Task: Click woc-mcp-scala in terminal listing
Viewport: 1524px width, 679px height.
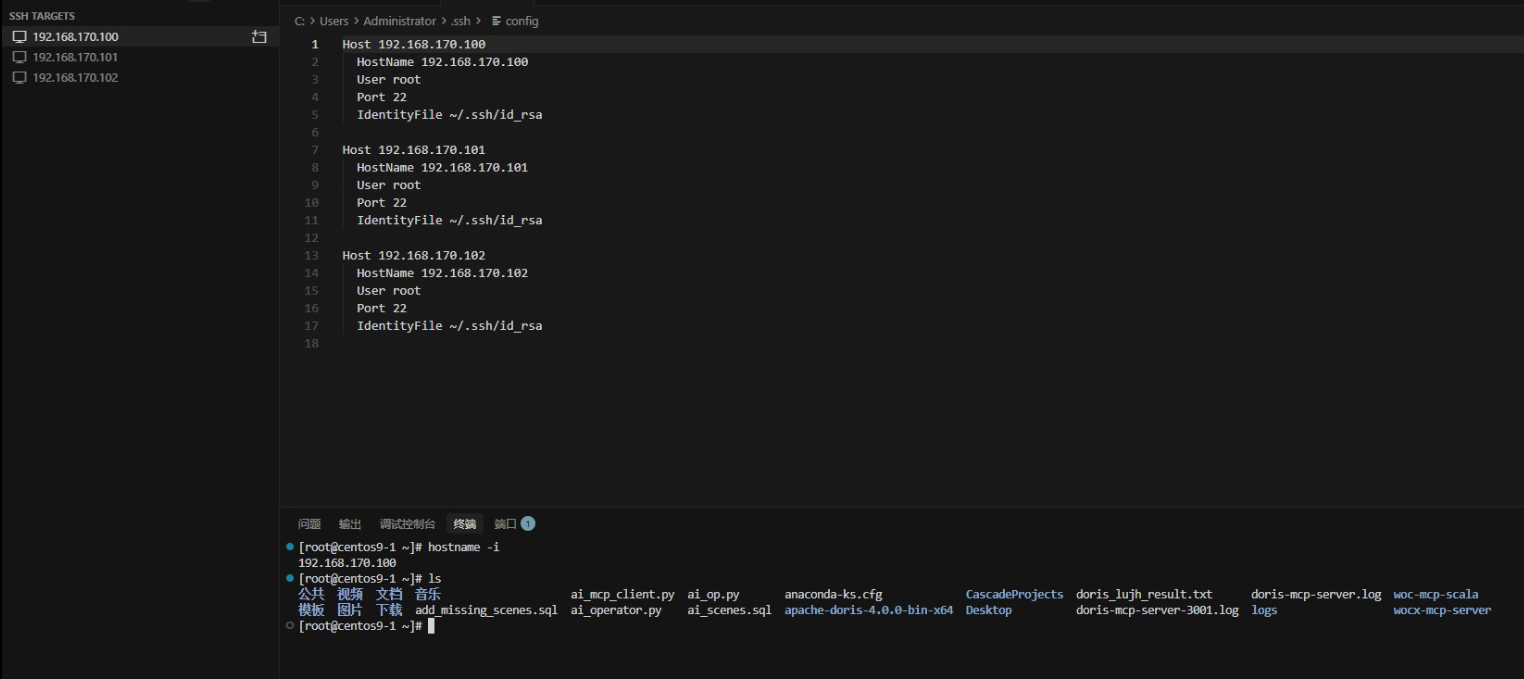Action: point(1435,594)
